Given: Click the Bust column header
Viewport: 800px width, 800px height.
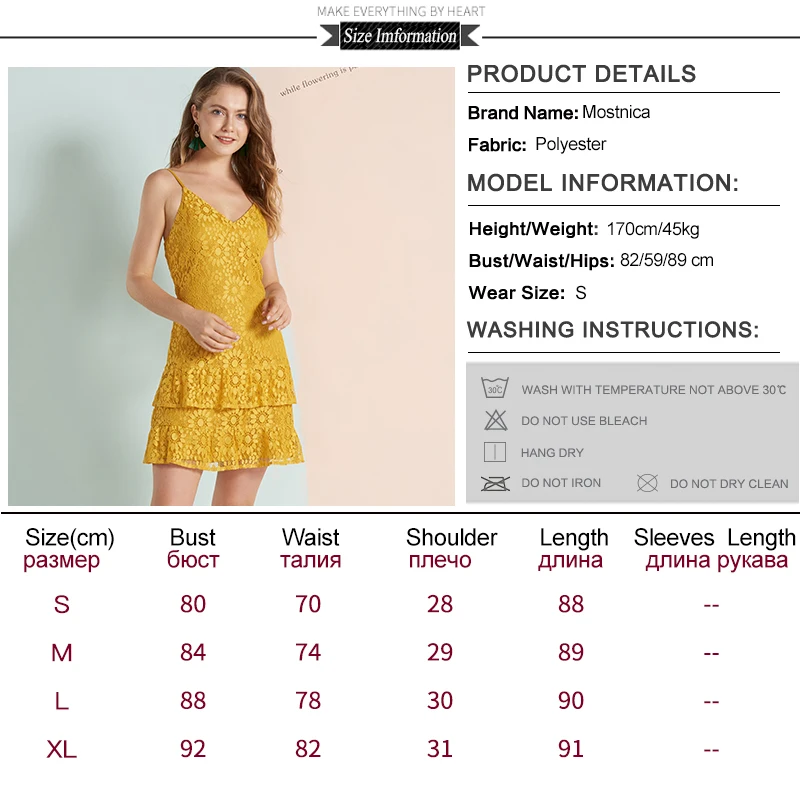Looking at the screenshot, I should click(x=193, y=548).
